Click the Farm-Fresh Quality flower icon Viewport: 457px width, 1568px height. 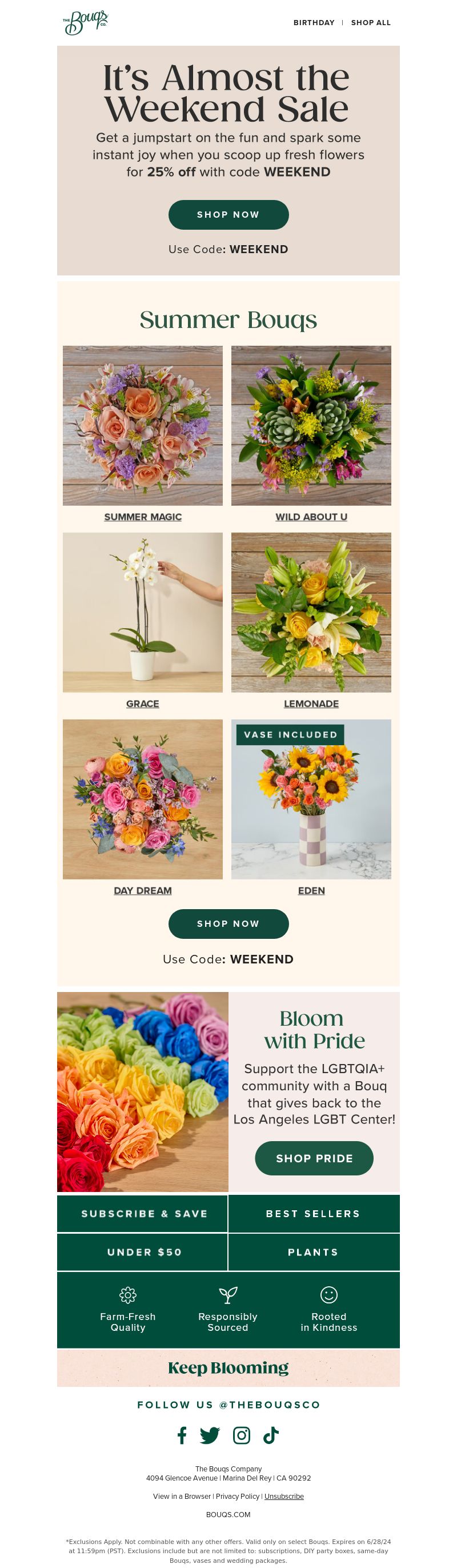[x=128, y=1295]
